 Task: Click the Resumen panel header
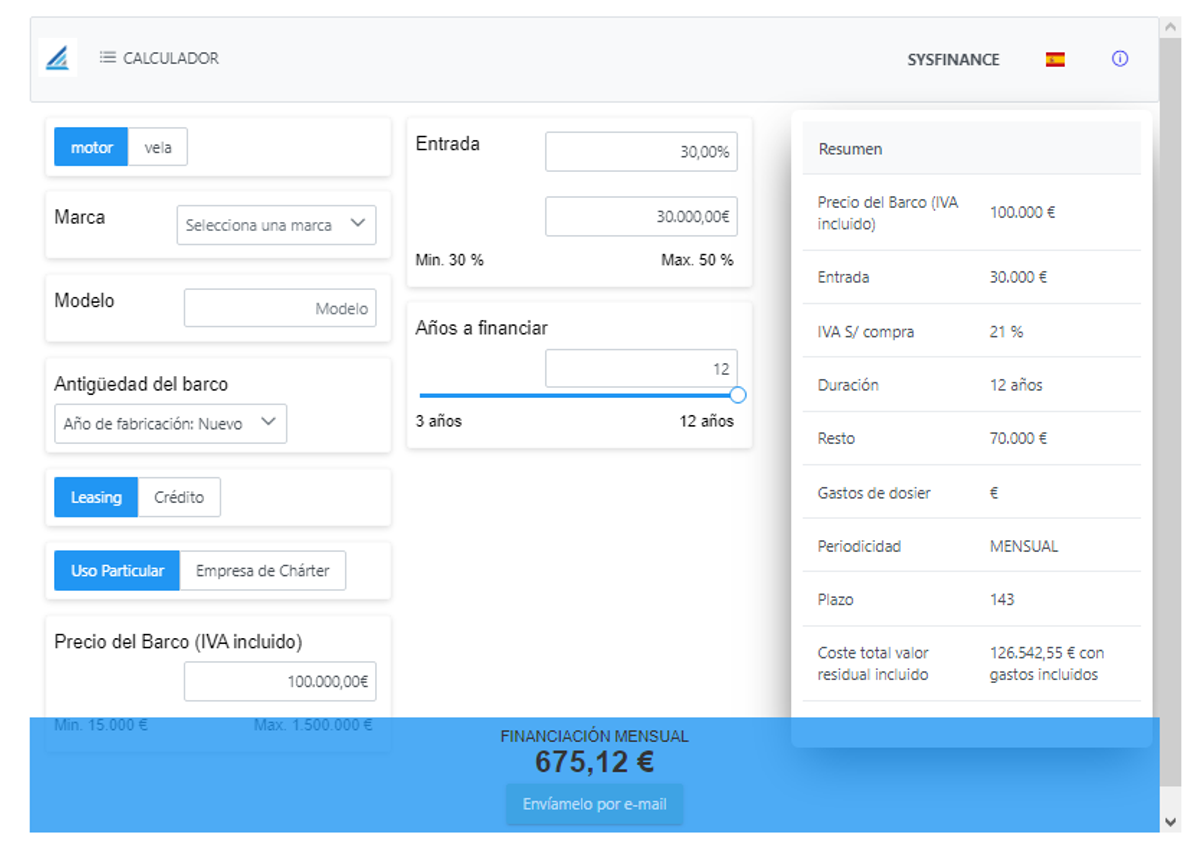point(971,149)
